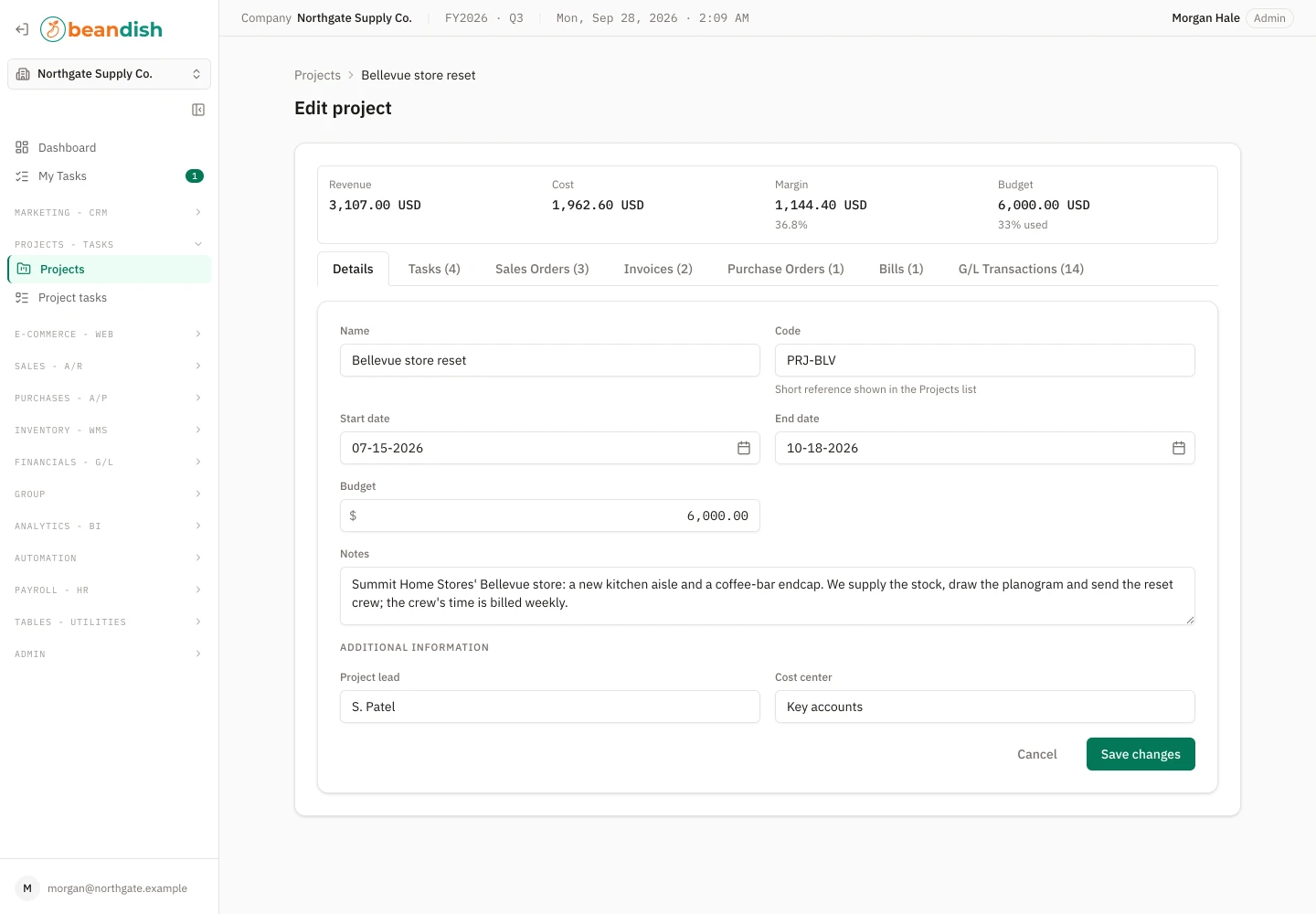Collapse sidebar with the panel toggle icon

point(198,110)
